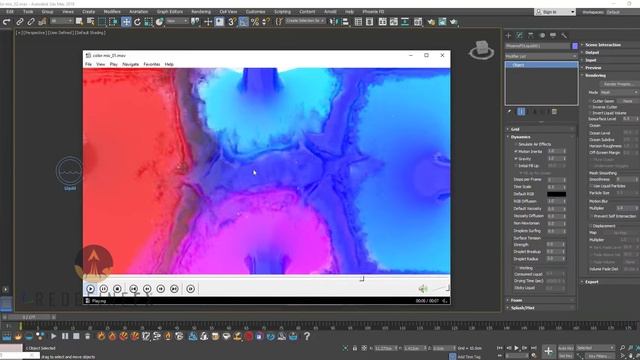Start simulation from Phoenix FD toolbar

[x=53, y=336]
